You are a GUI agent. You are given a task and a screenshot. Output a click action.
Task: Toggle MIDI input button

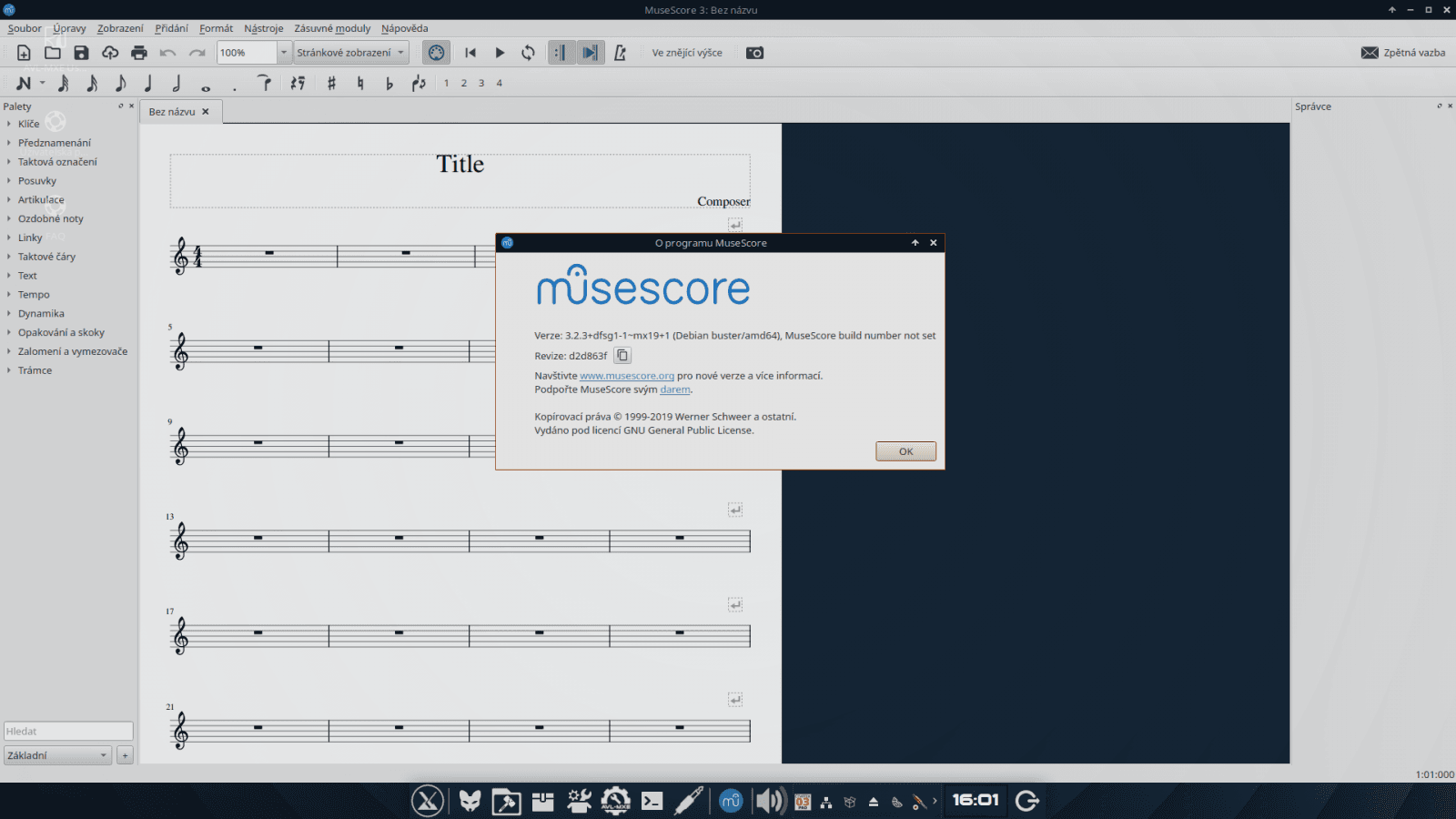[x=436, y=53]
